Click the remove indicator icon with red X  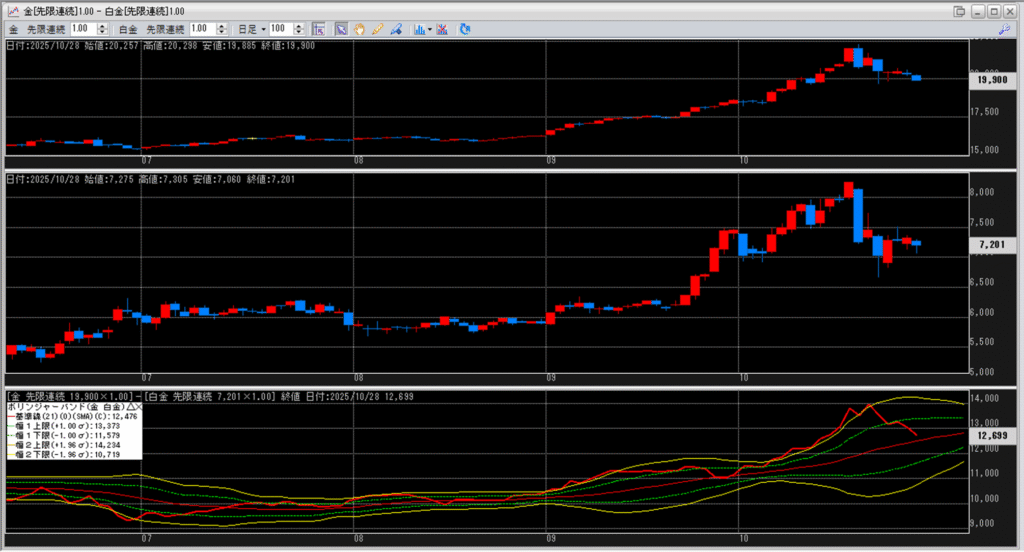coord(441,29)
